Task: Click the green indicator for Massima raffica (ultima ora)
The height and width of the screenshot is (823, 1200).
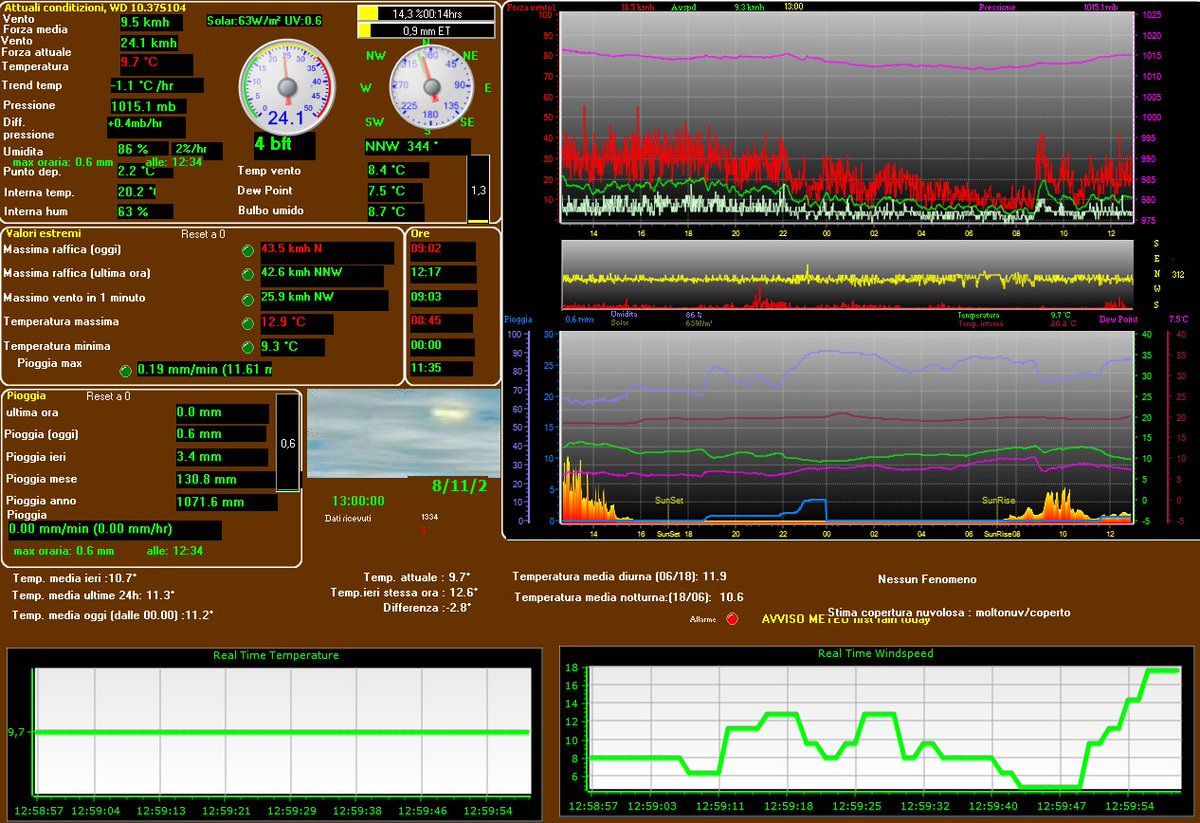Action: click(248, 275)
